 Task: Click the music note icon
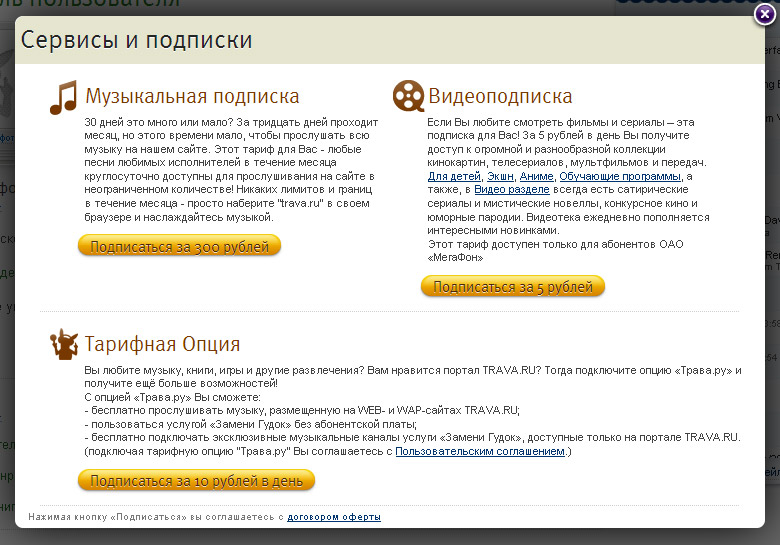pos(63,98)
